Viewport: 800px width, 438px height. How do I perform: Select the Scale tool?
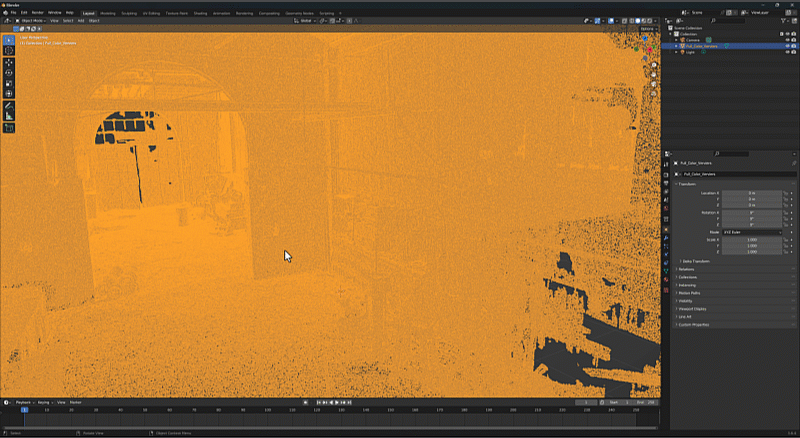pos(9,83)
